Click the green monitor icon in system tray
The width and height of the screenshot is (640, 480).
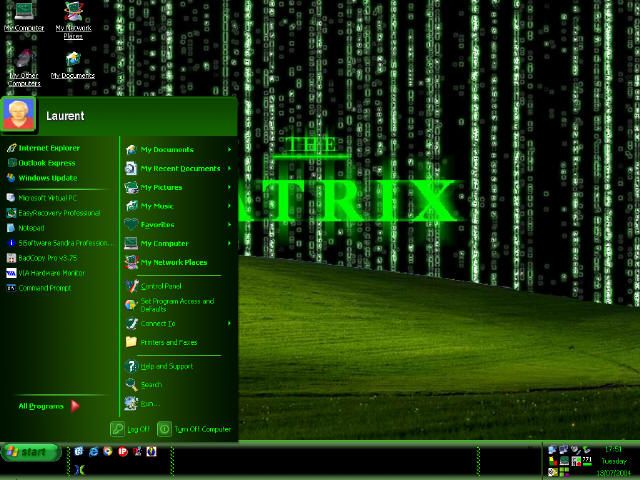coord(564,461)
